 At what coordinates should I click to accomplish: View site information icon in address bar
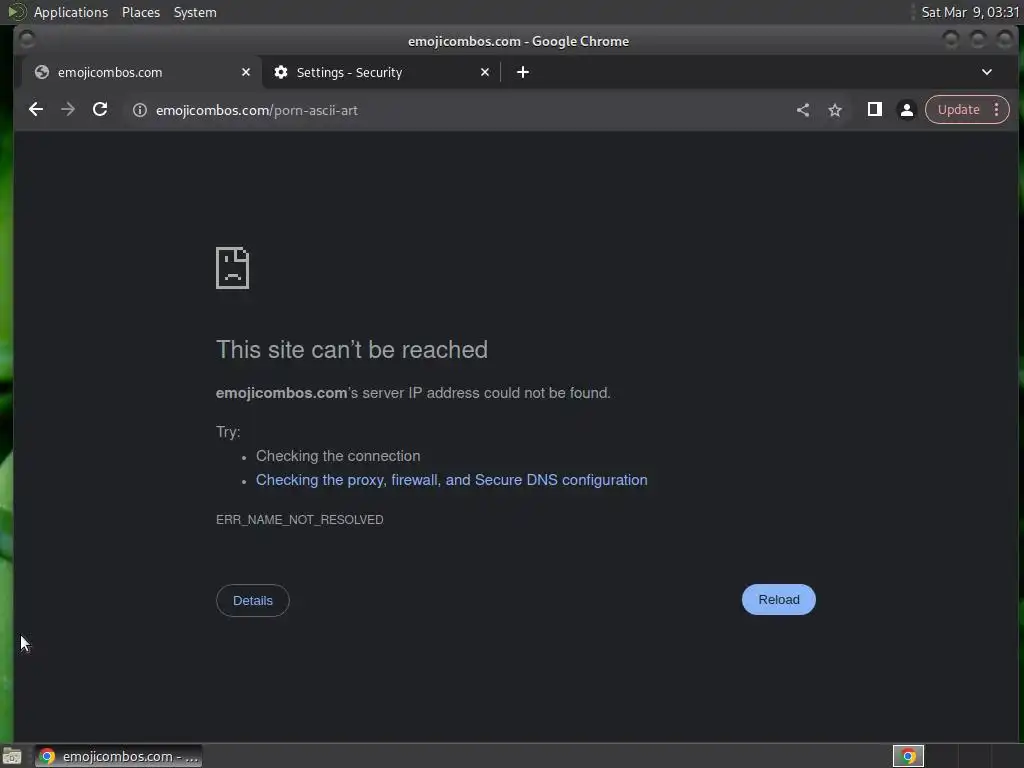click(x=140, y=110)
